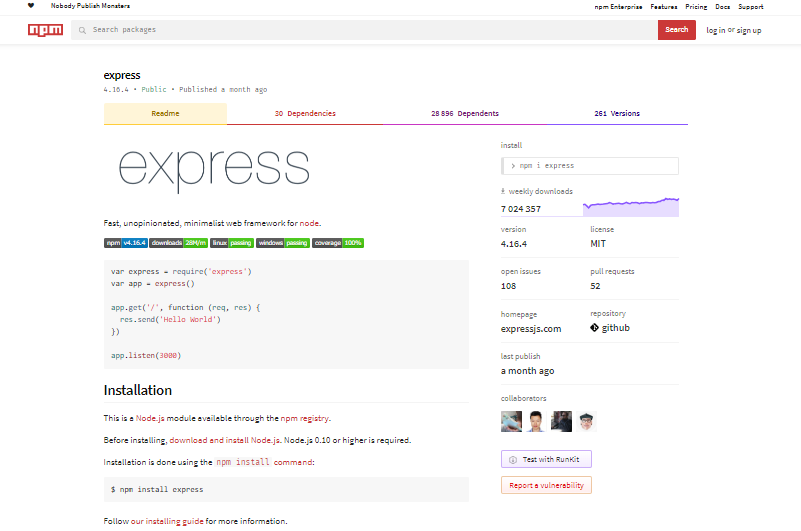Image resolution: width=801 pixels, height=531 pixels.
Task: Click the red Search button
Action: point(676,30)
